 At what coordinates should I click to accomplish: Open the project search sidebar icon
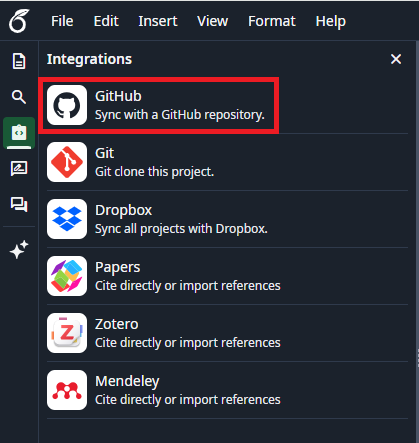(19, 97)
